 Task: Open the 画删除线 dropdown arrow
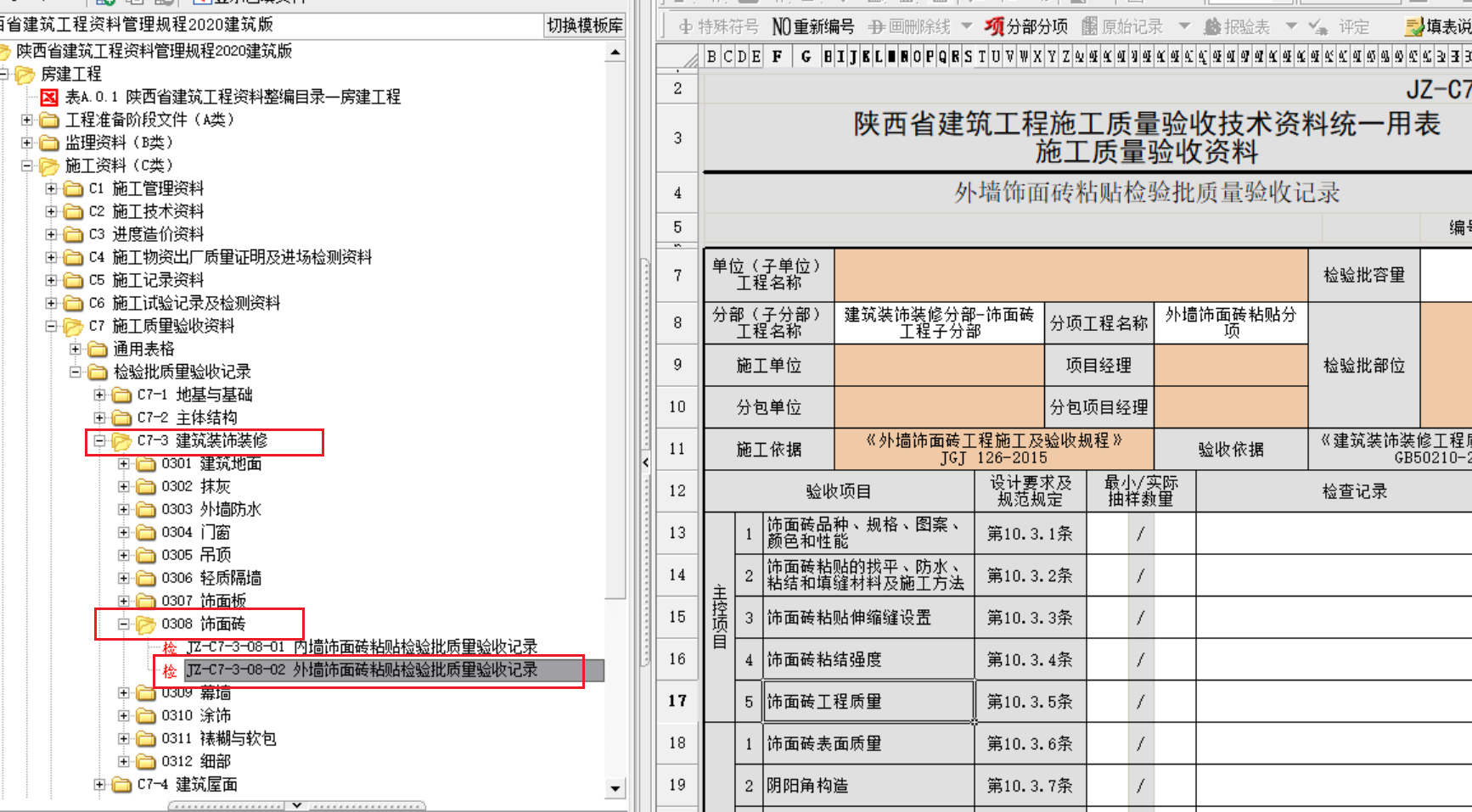965,27
